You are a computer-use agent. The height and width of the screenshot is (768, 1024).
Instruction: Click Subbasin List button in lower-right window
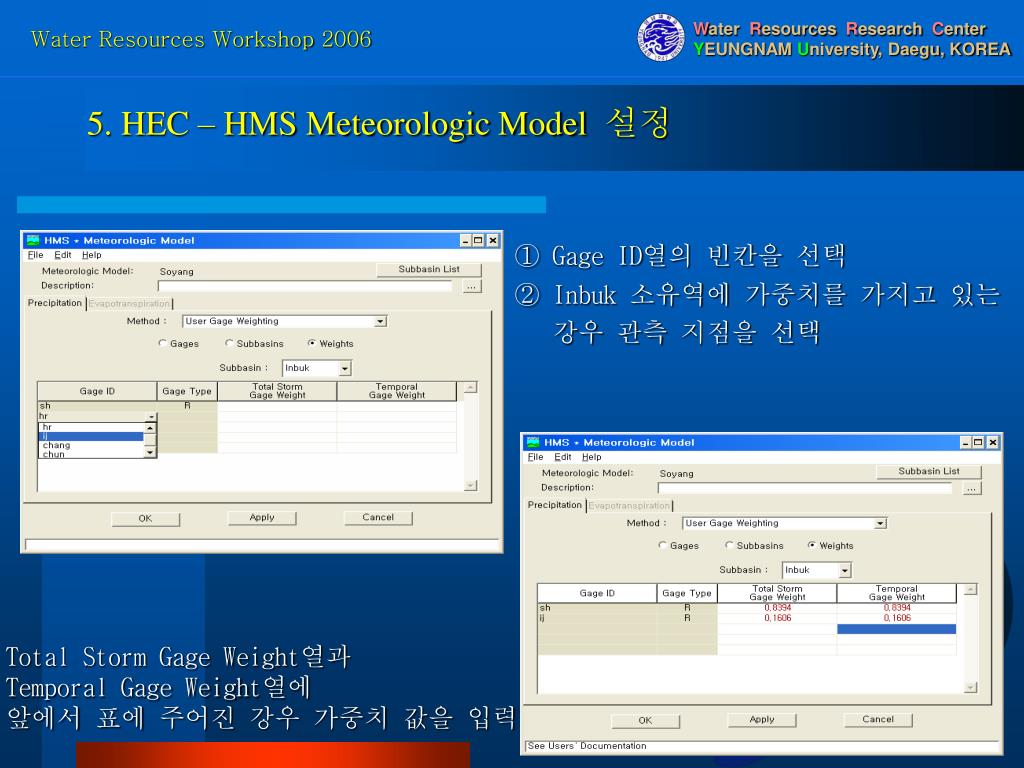pos(929,471)
